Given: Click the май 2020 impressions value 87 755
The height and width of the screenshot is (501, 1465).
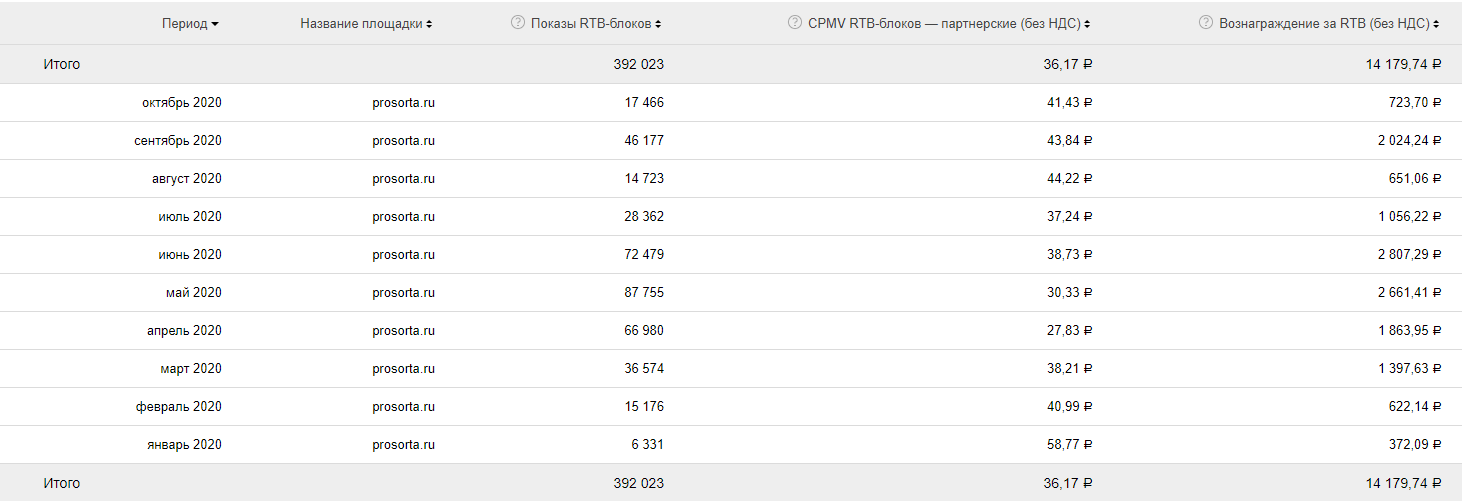Looking at the screenshot, I should pyautogui.click(x=643, y=292).
